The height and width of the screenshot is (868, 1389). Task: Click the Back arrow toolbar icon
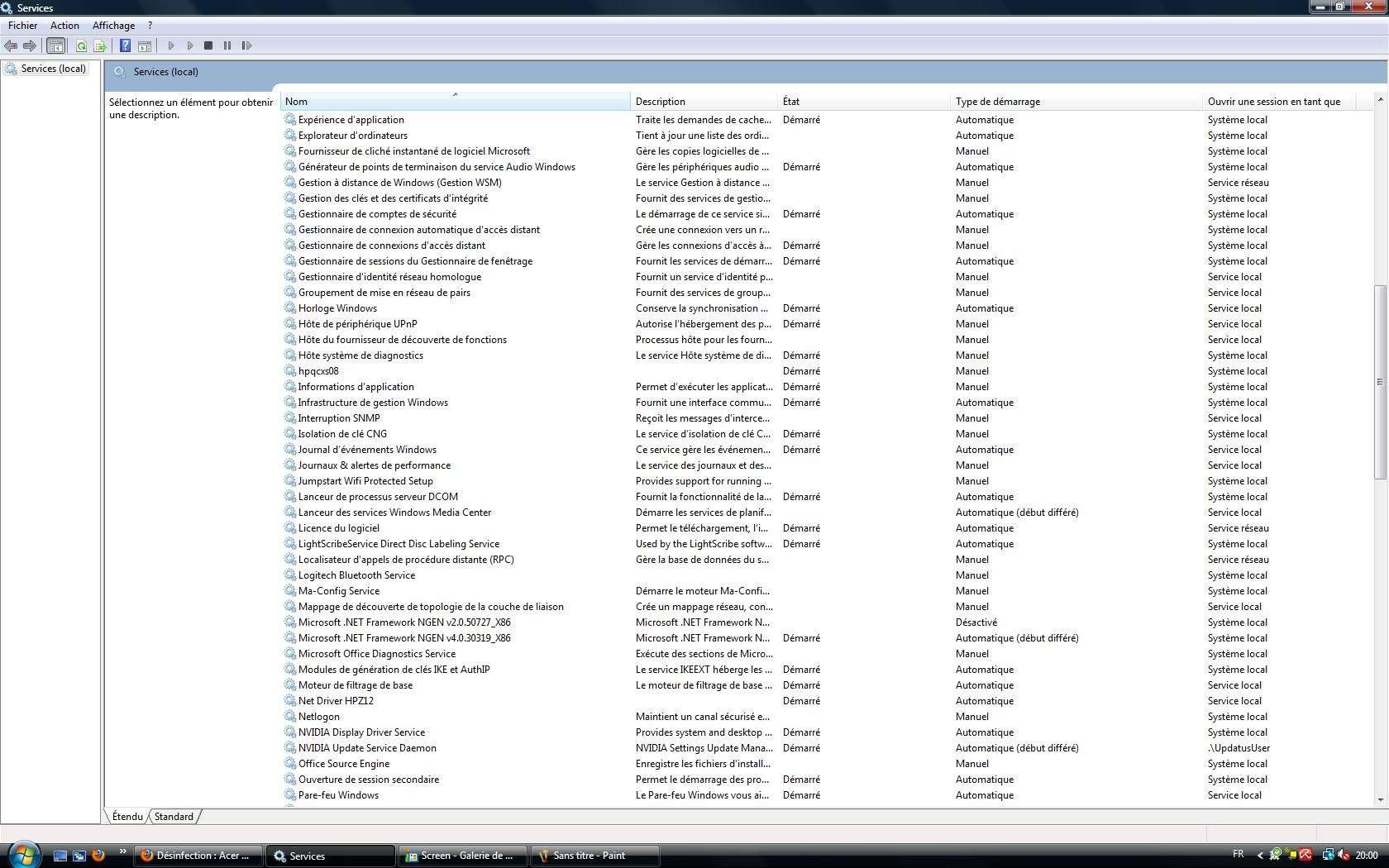click(x=11, y=45)
